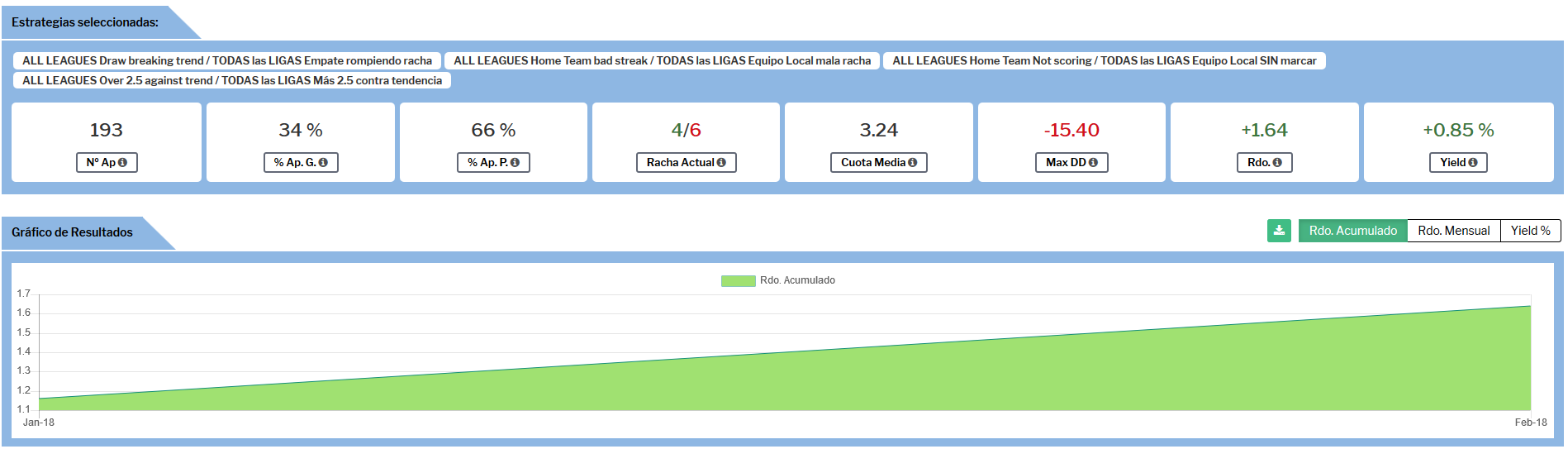Click the 66 % losing bets value
The image size is (1568, 449).
(x=493, y=130)
